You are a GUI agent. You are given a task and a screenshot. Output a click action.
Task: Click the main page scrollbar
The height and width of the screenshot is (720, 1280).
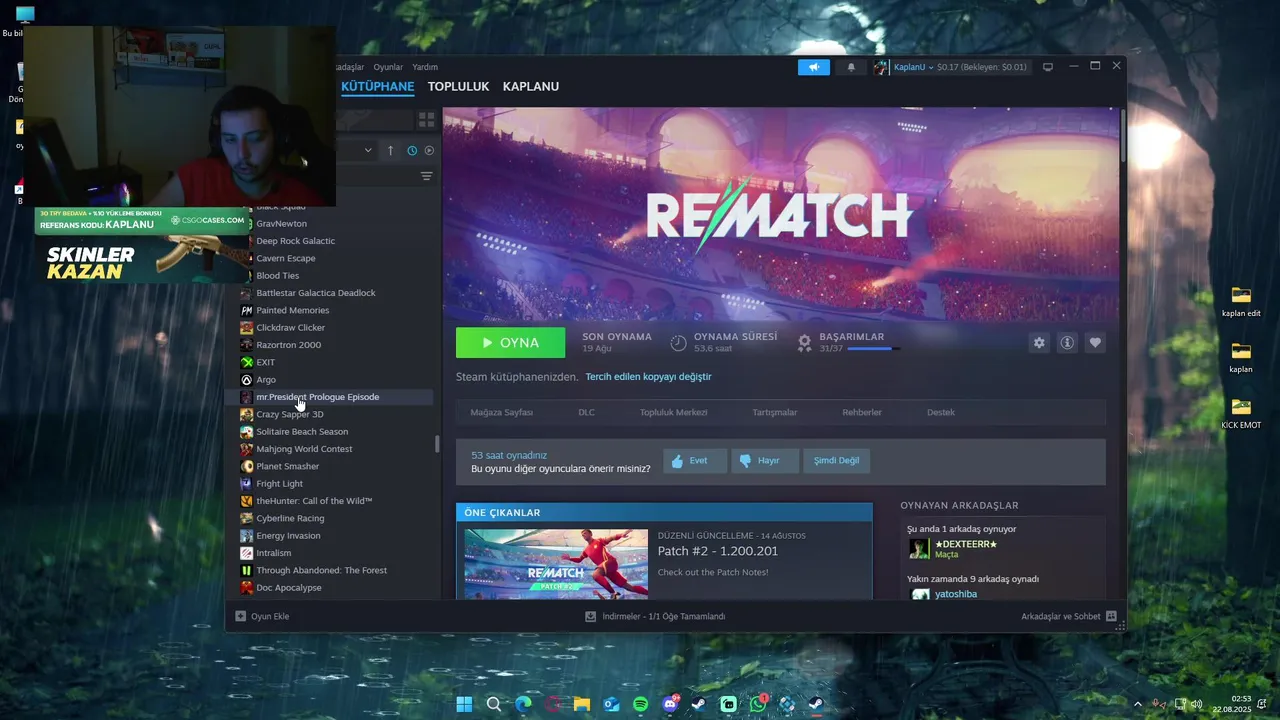point(1122,135)
